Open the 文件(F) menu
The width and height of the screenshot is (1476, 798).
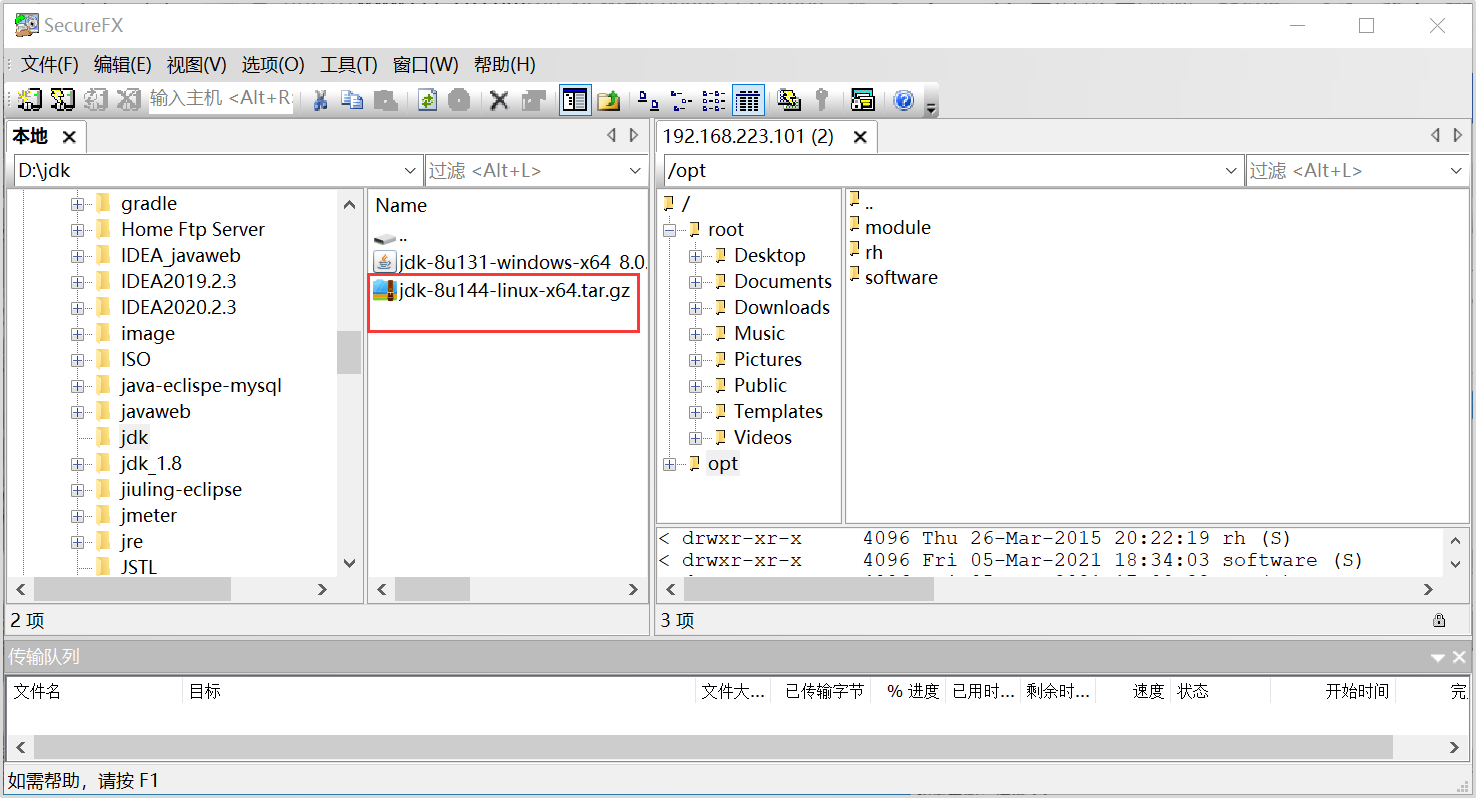[50, 65]
